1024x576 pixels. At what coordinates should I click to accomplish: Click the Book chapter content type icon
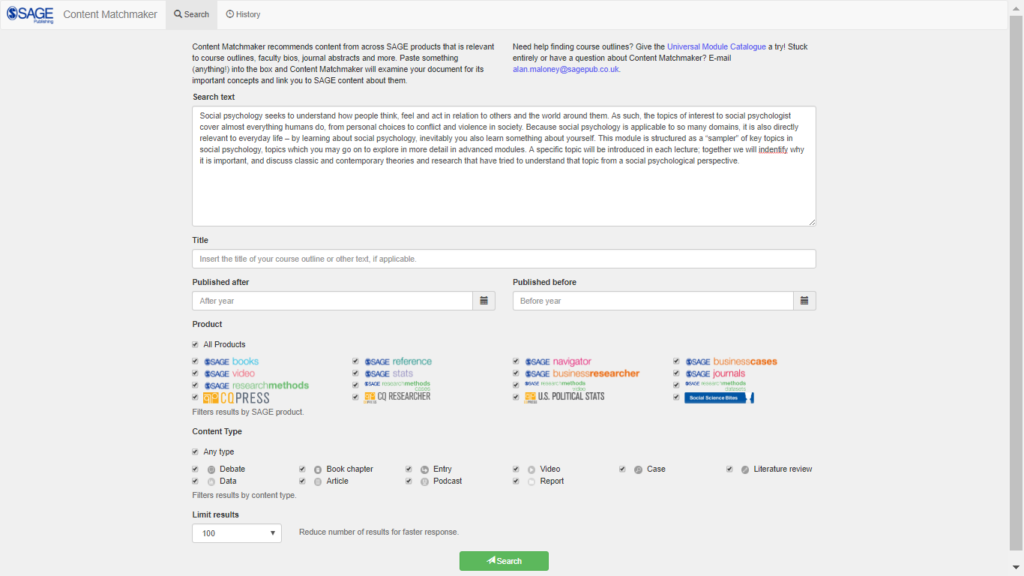[x=317, y=470]
